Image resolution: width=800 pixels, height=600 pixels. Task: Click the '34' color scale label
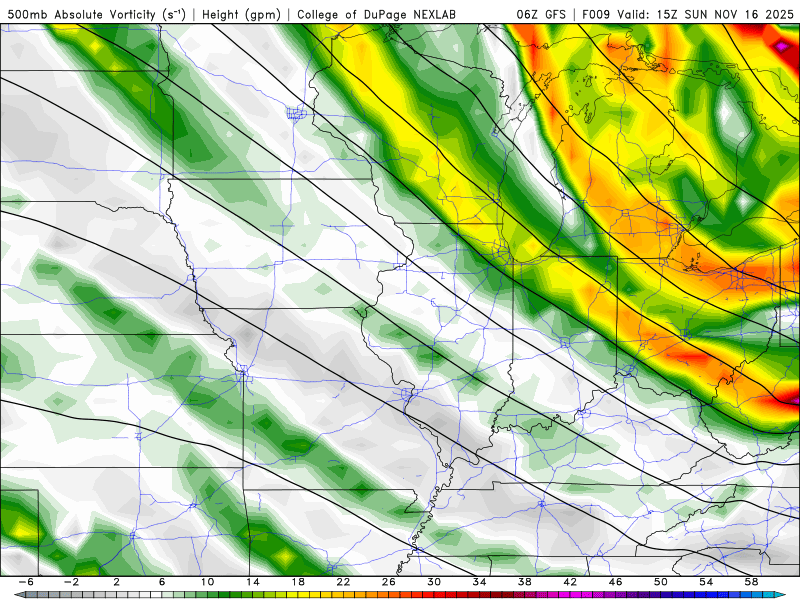point(480,582)
